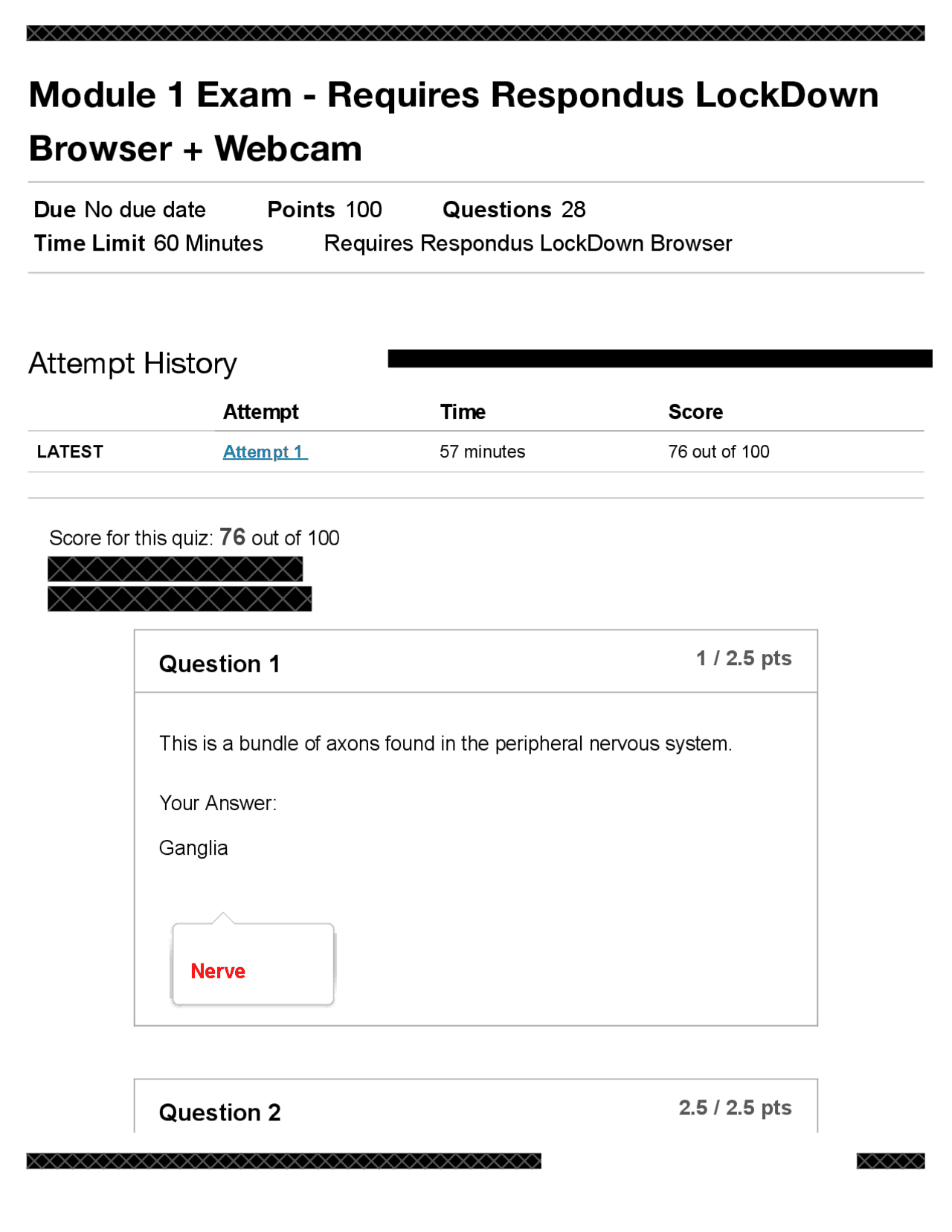Click the 76 out of 100 table cell
Viewport: 952px width, 1232px height.
pos(718,452)
